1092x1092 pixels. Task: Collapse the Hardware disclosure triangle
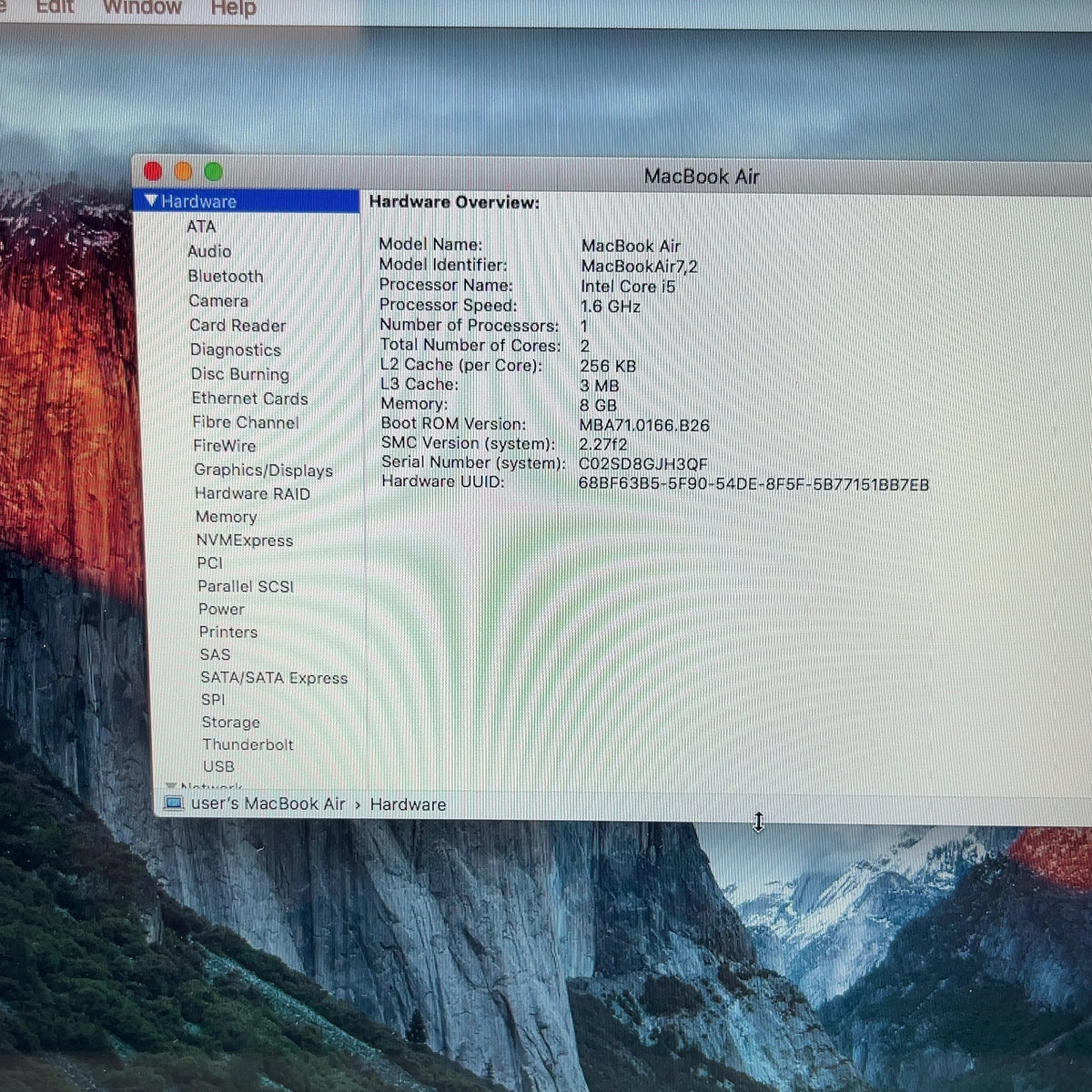point(151,201)
